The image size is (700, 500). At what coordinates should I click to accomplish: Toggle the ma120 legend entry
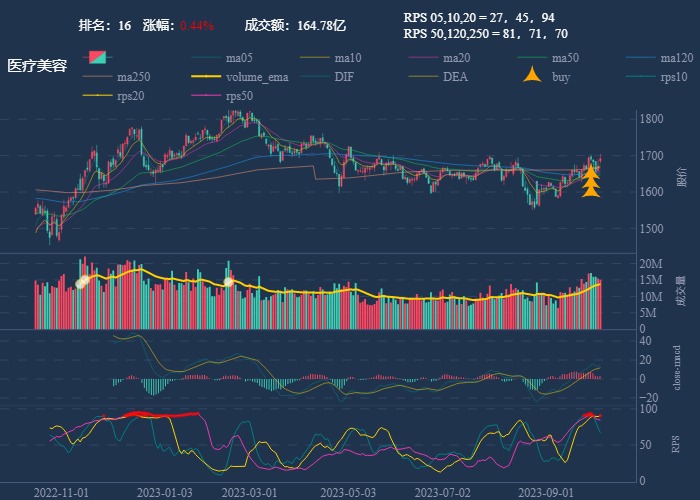click(676, 58)
